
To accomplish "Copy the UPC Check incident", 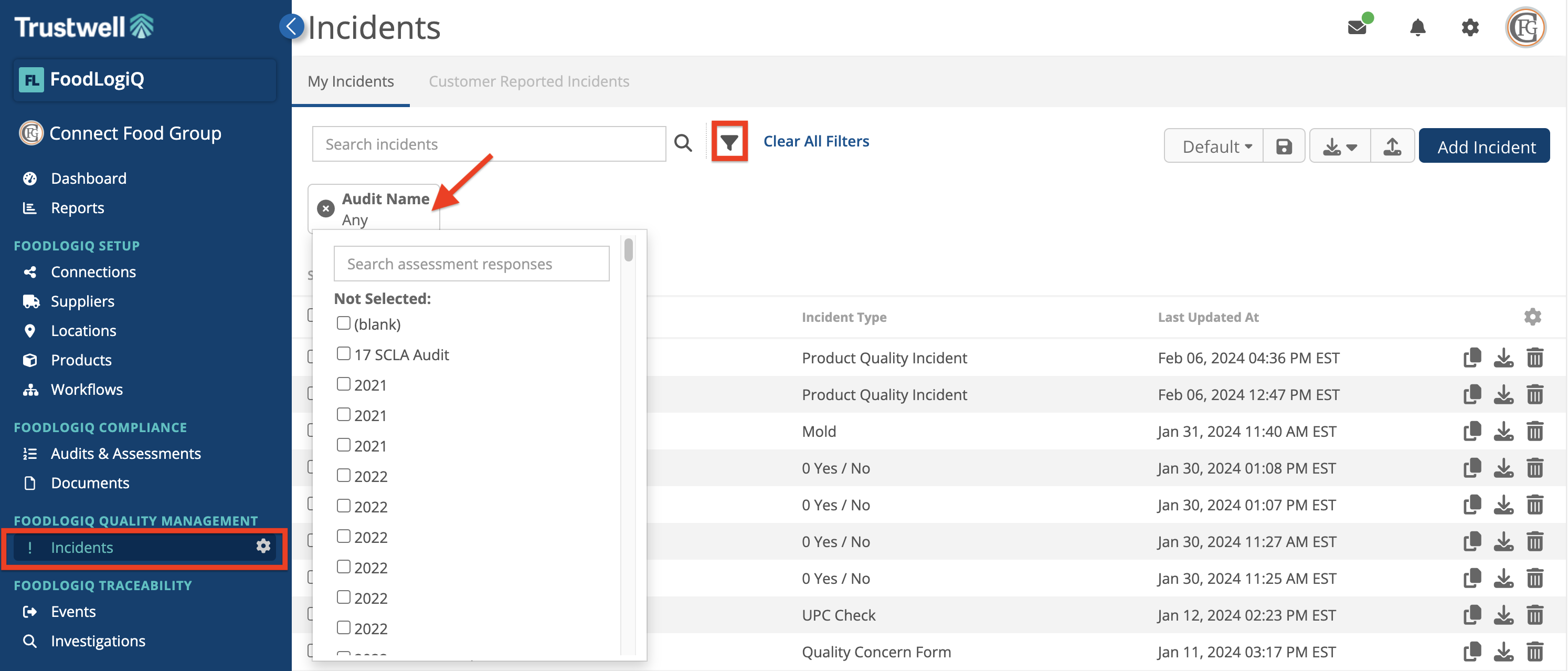I will click(1472, 615).
